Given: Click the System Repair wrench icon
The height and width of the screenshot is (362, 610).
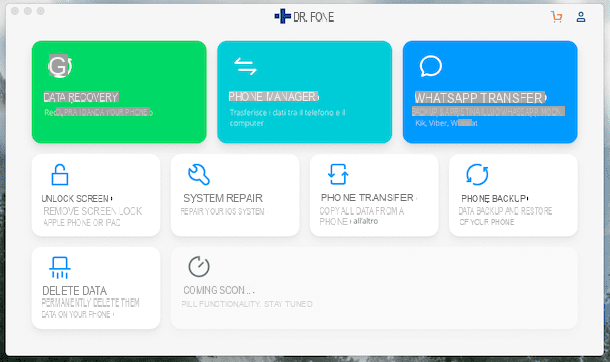Looking at the screenshot, I should (199, 175).
